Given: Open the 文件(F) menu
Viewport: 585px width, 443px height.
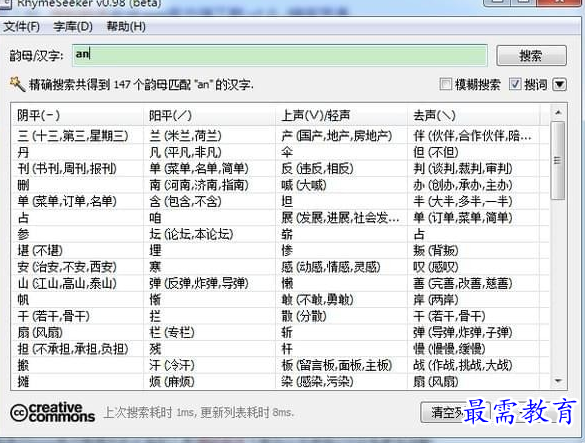Looking at the screenshot, I should (x=22, y=26).
